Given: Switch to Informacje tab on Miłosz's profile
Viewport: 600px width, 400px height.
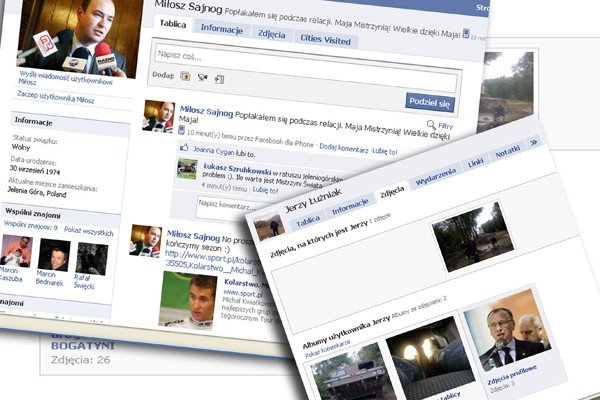Looking at the screenshot, I should point(222,29).
